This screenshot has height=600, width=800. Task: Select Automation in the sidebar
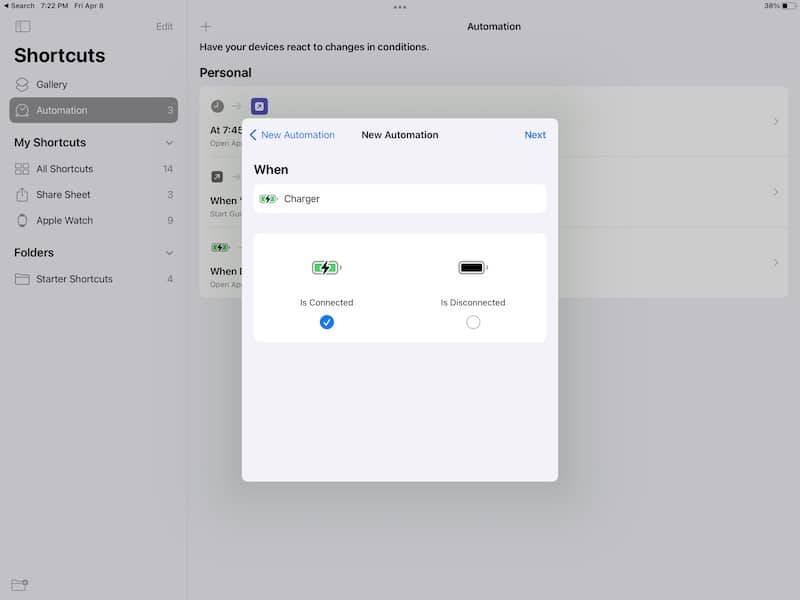tap(93, 110)
